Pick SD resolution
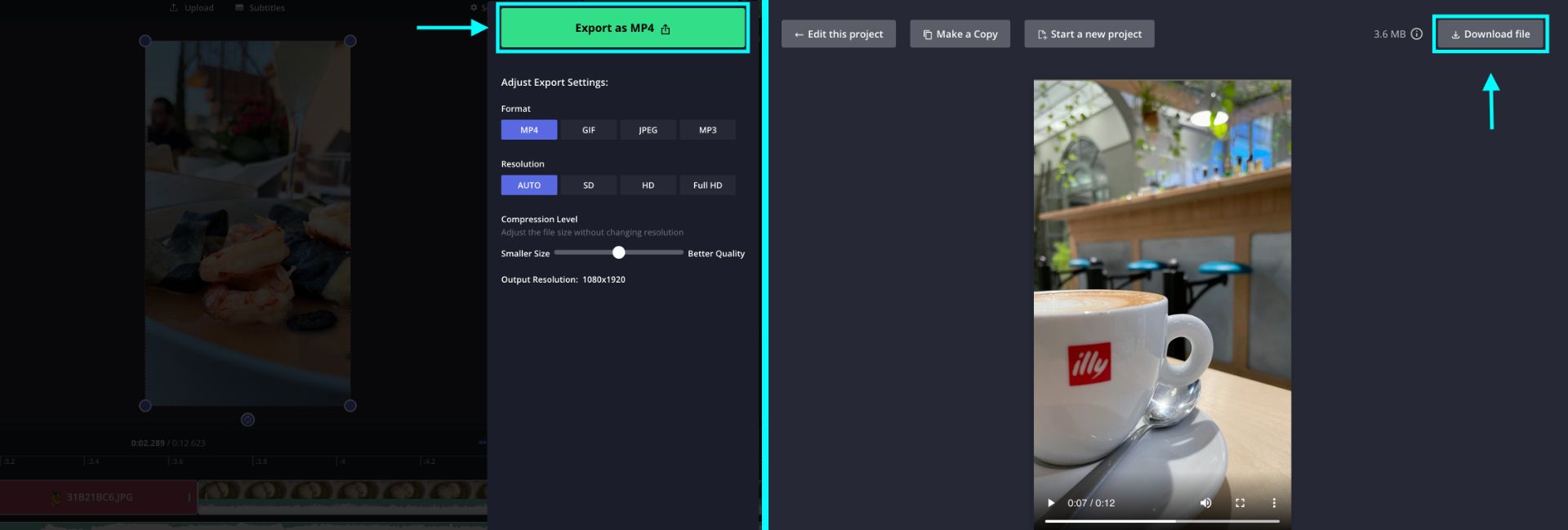The width and height of the screenshot is (1568, 530). 588,185
